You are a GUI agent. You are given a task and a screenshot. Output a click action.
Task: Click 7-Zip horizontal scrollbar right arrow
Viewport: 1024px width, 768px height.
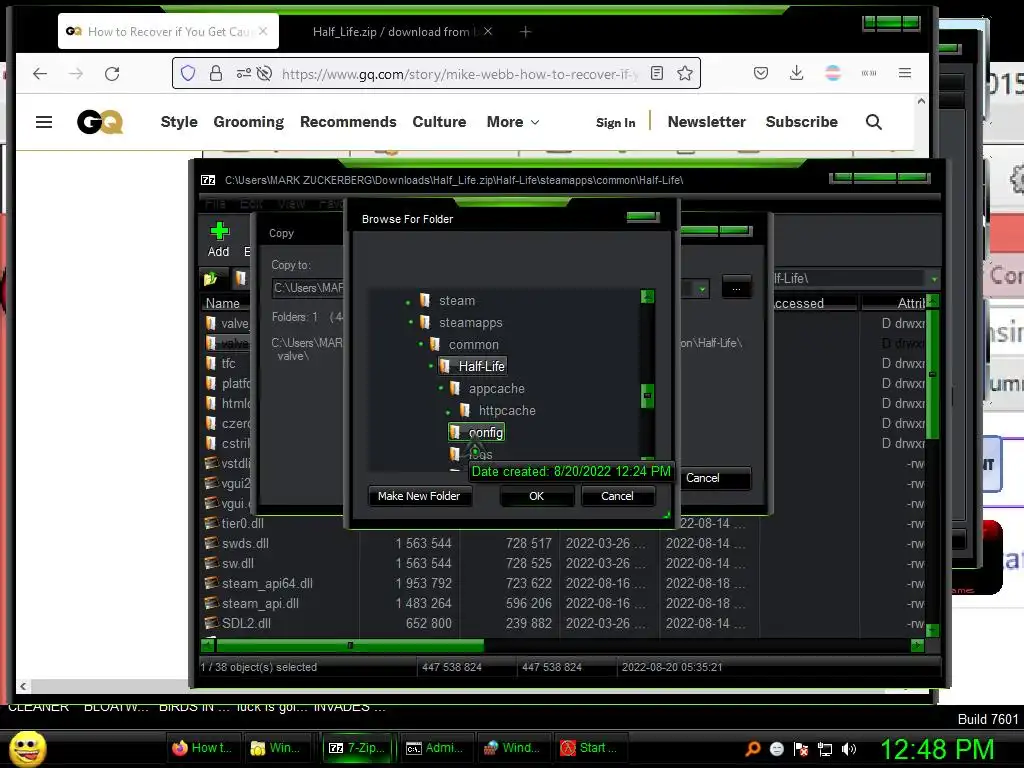(917, 645)
